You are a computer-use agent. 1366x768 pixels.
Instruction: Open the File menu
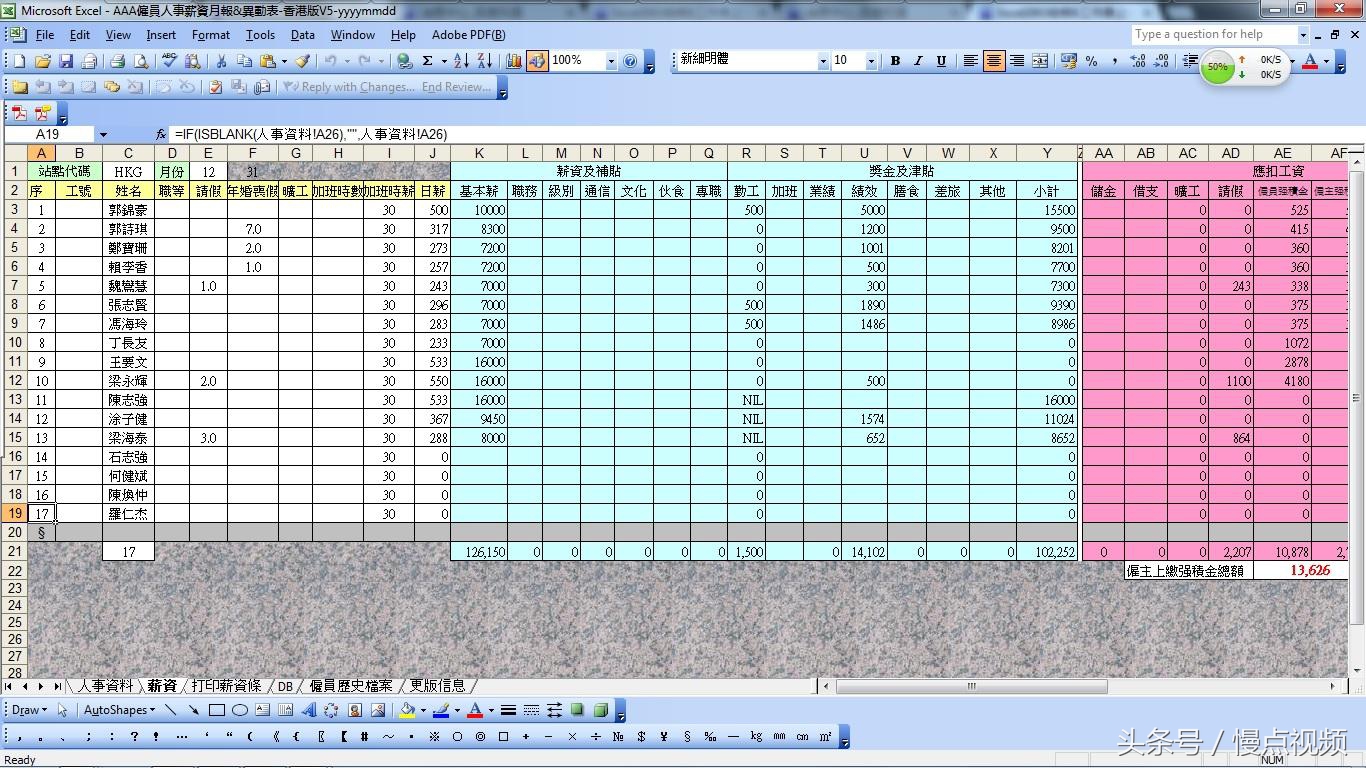[45, 35]
